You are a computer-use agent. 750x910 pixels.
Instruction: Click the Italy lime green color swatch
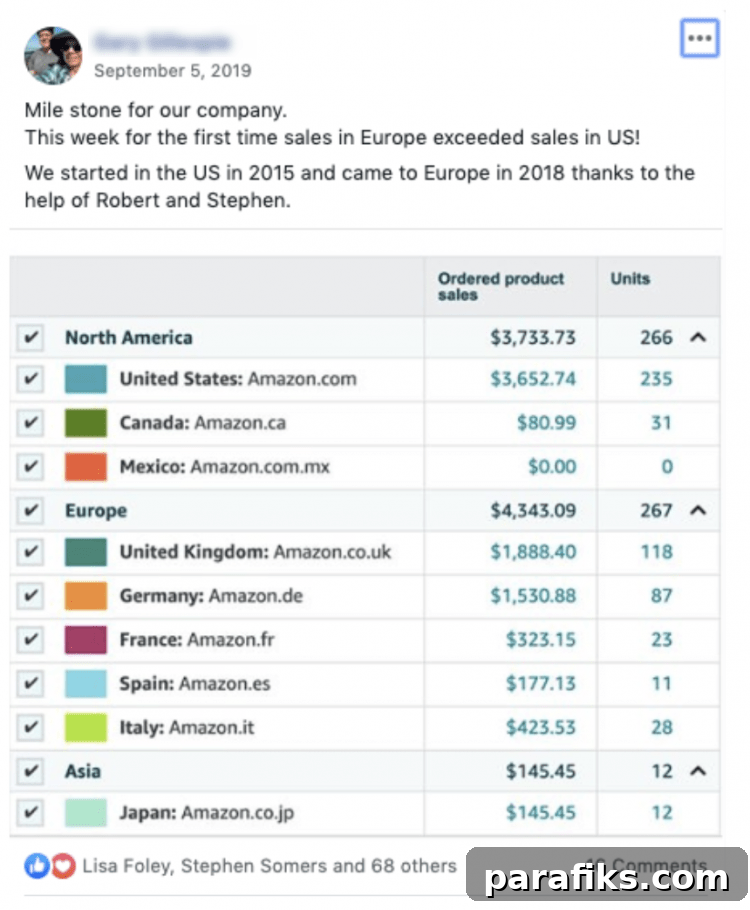86,728
